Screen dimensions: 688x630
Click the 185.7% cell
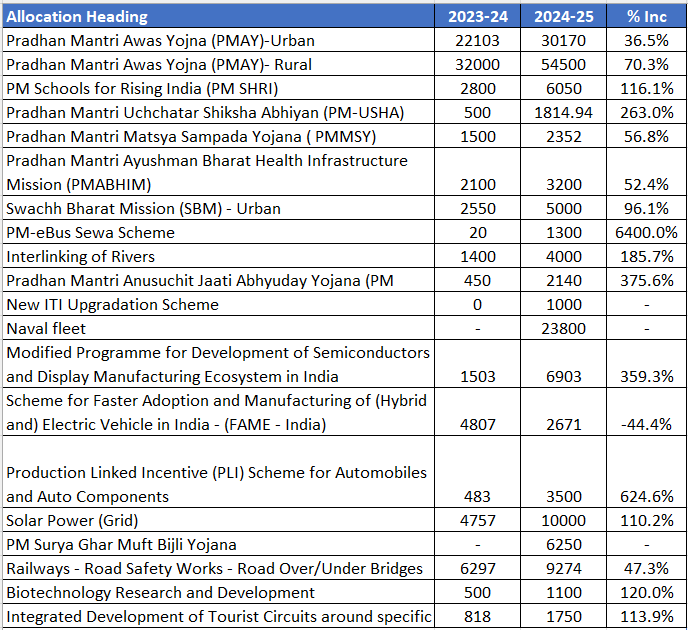click(x=646, y=256)
